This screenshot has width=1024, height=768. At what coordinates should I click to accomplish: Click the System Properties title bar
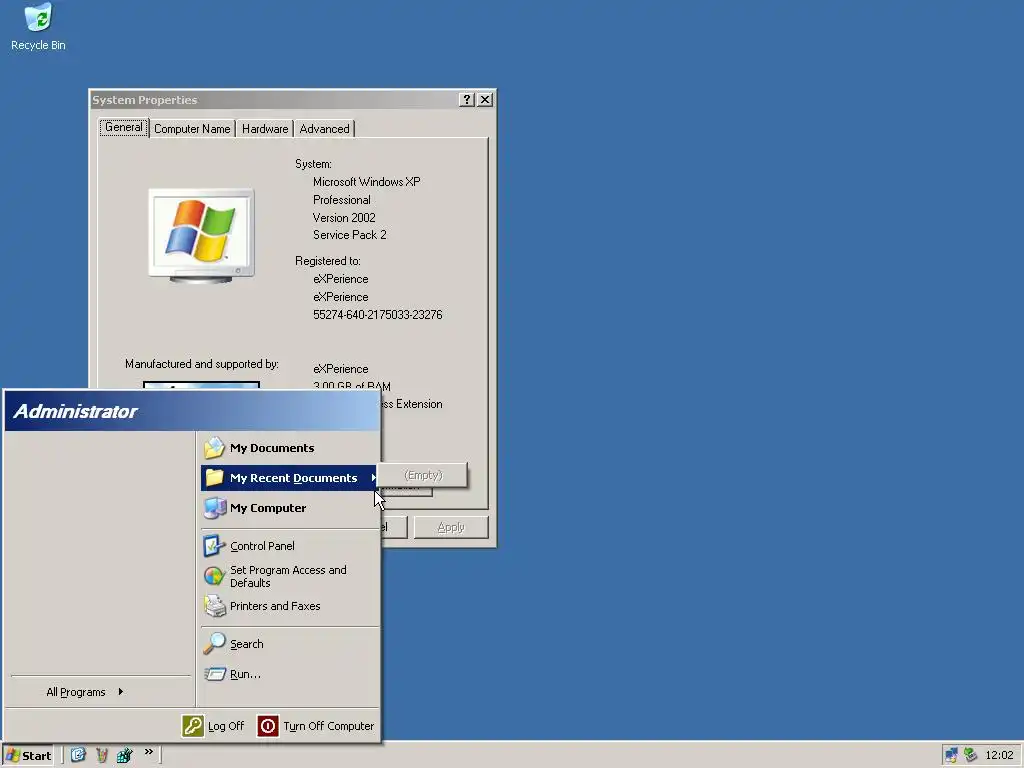(x=274, y=100)
